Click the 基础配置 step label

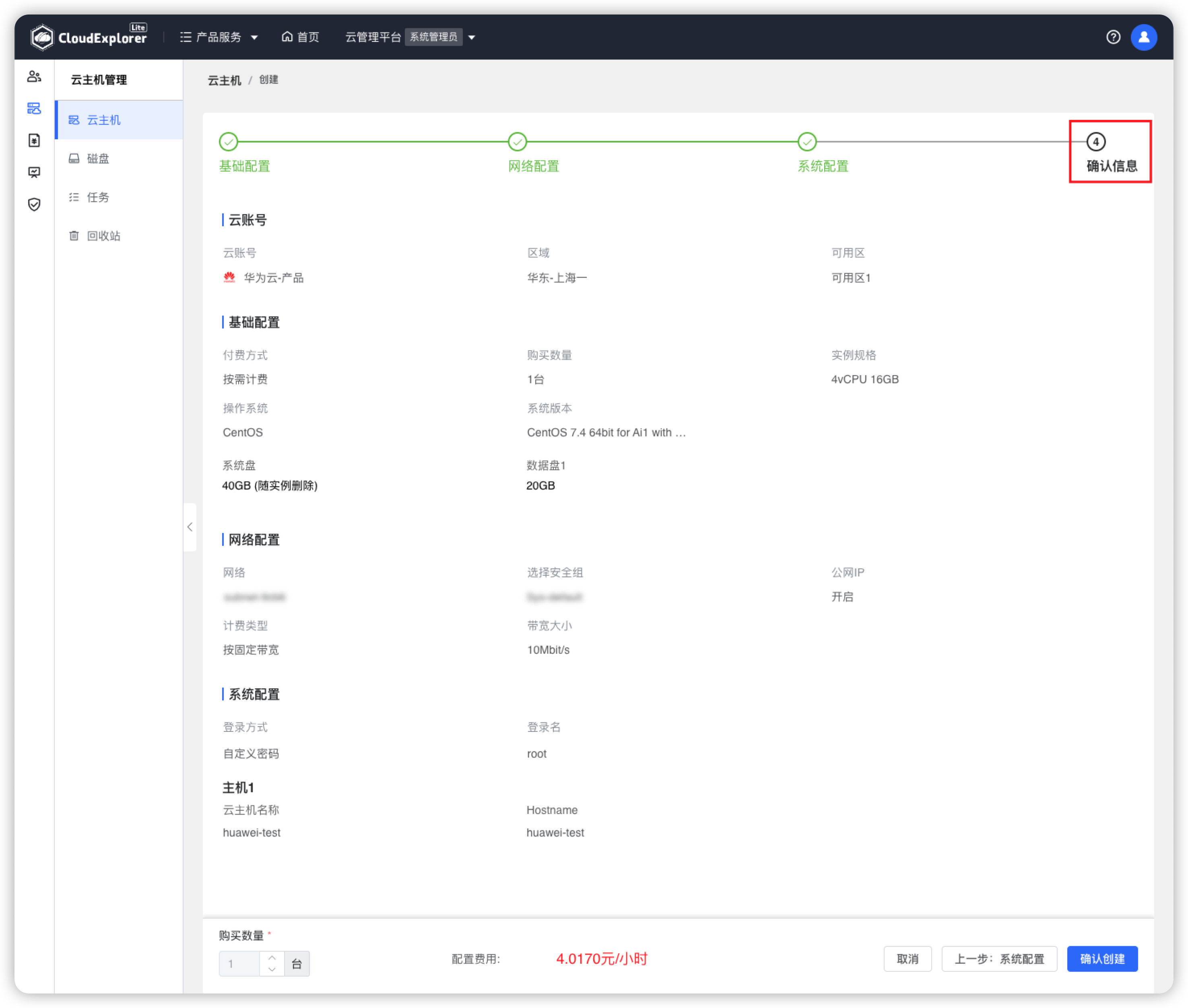coord(244,166)
